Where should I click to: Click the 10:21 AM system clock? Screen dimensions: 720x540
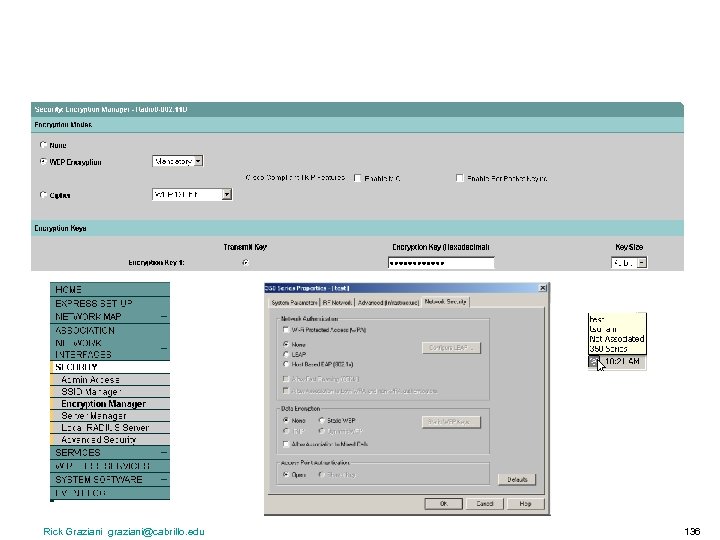[622, 361]
